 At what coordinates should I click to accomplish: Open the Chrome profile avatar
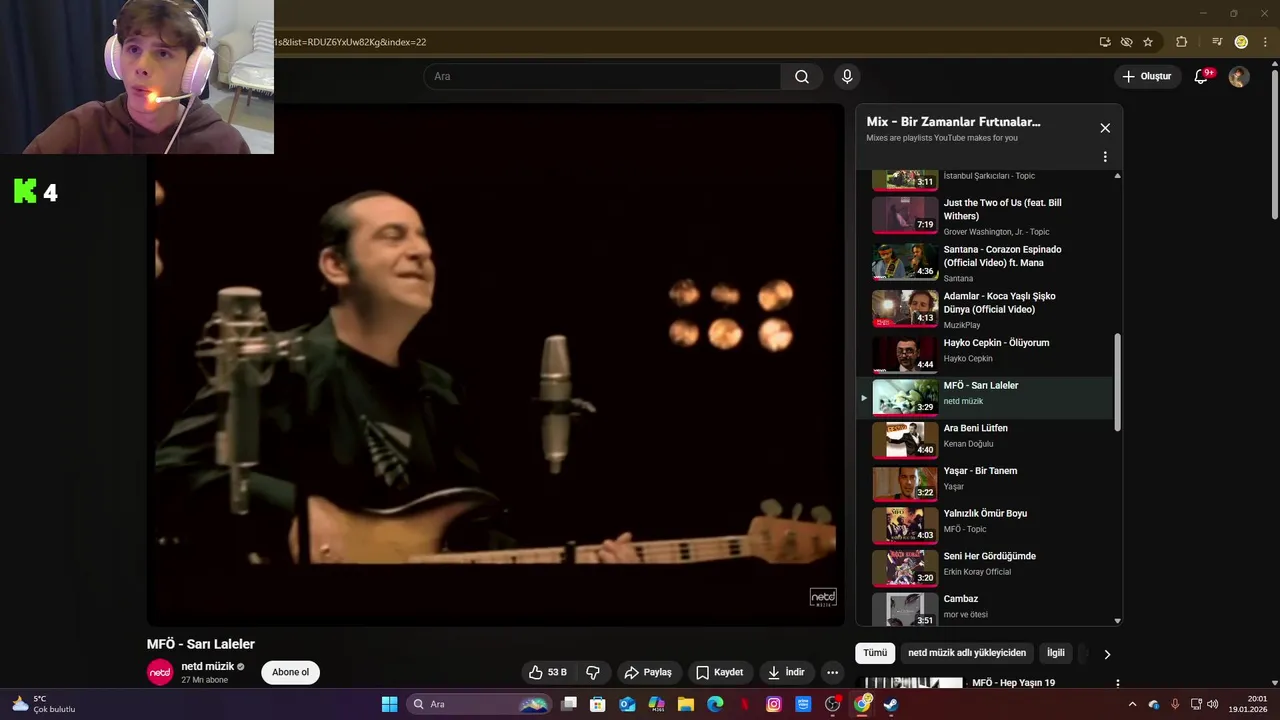[x=1241, y=42]
